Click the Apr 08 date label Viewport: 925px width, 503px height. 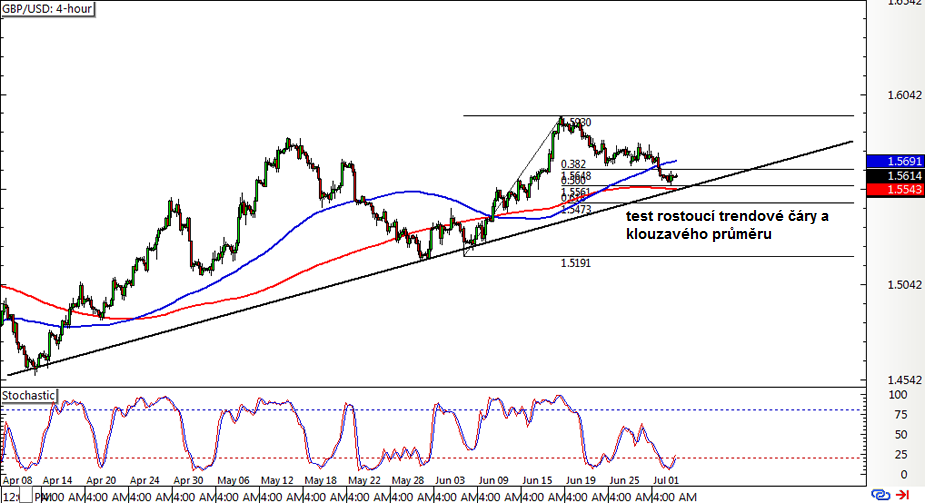[17, 481]
